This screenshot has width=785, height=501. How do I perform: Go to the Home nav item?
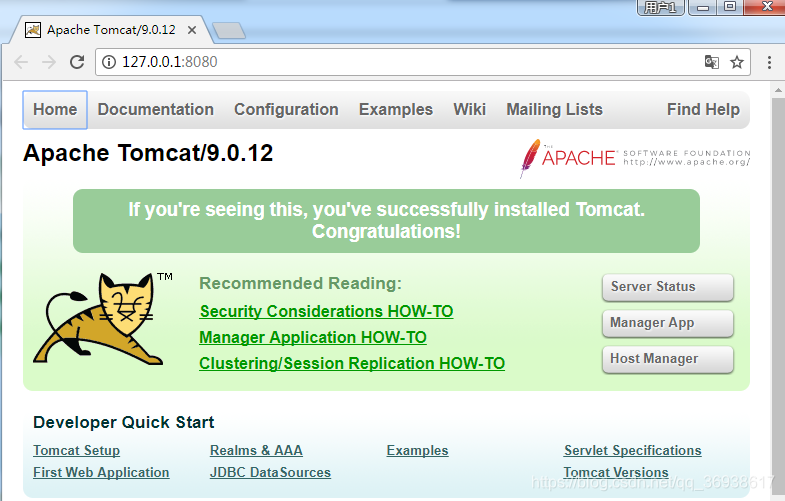(x=55, y=110)
